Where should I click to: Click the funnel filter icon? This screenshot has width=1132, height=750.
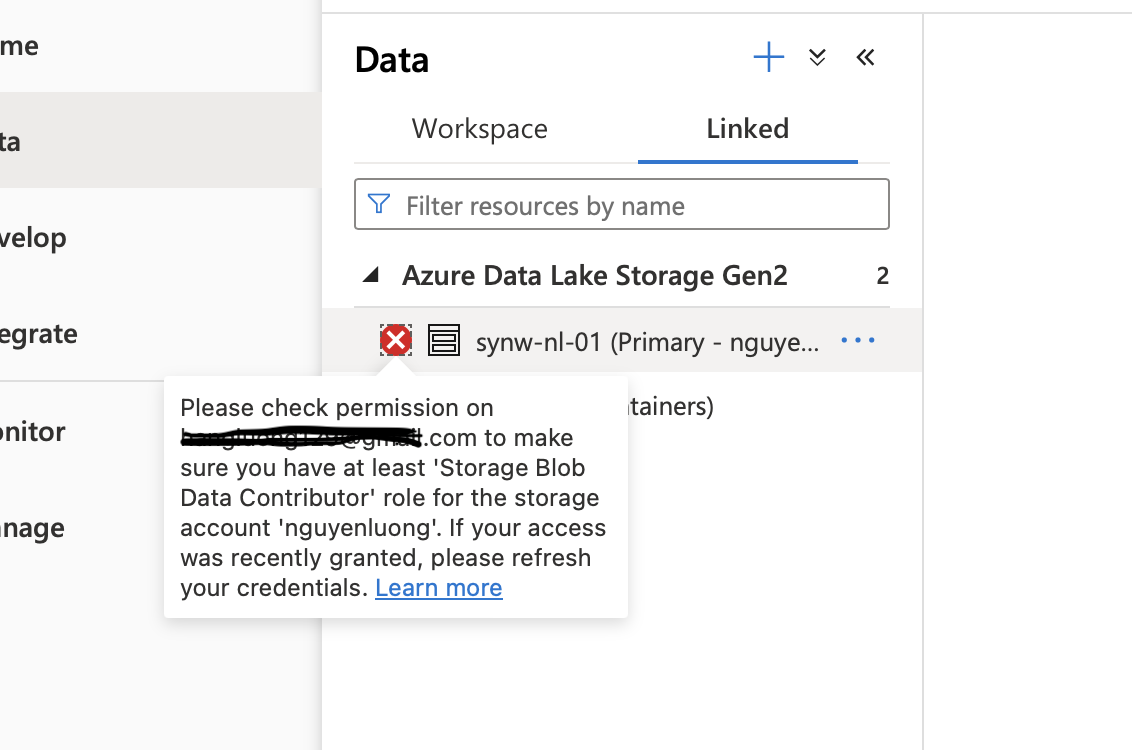[379, 205]
